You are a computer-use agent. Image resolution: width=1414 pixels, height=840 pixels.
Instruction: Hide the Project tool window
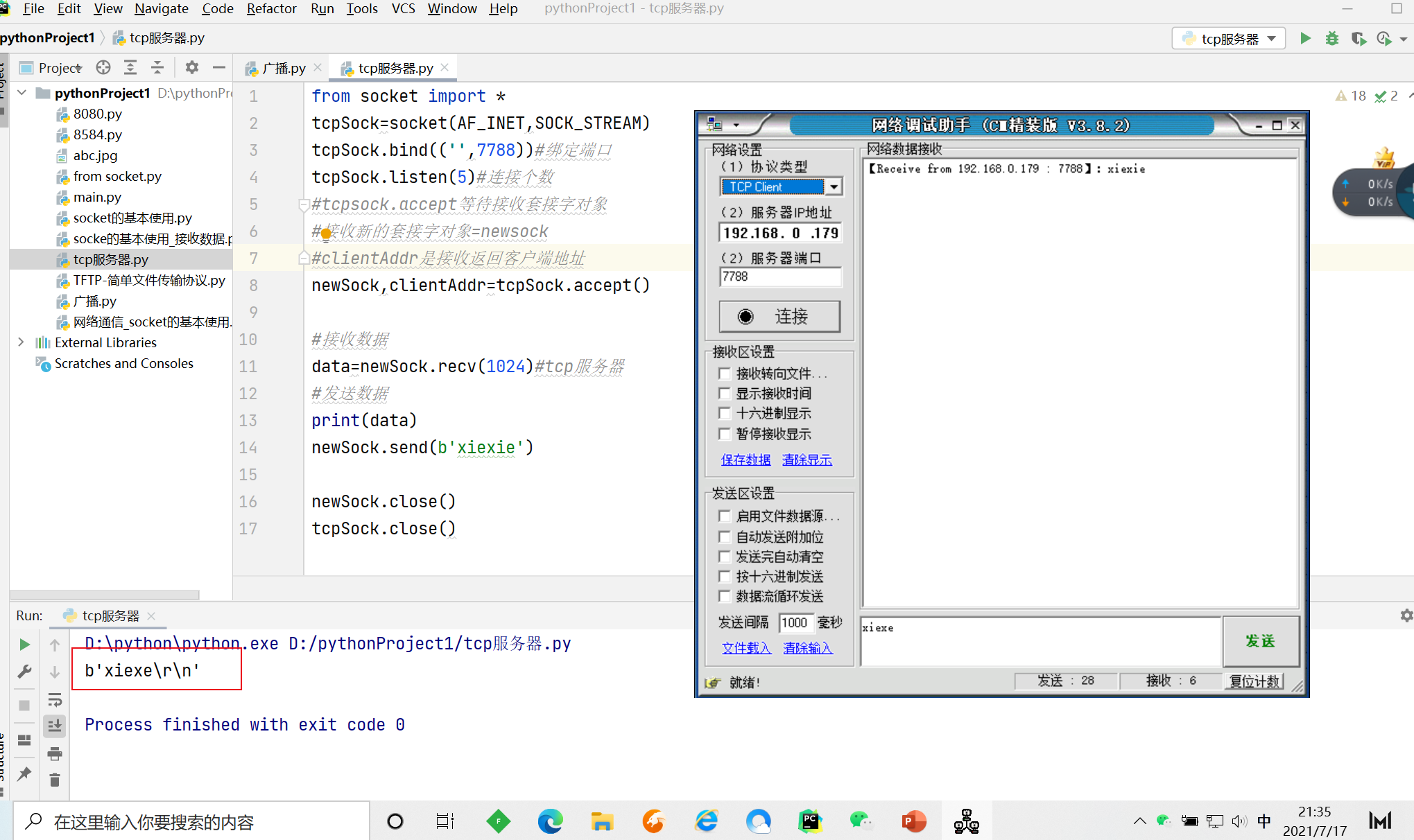[x=219, y=67]
